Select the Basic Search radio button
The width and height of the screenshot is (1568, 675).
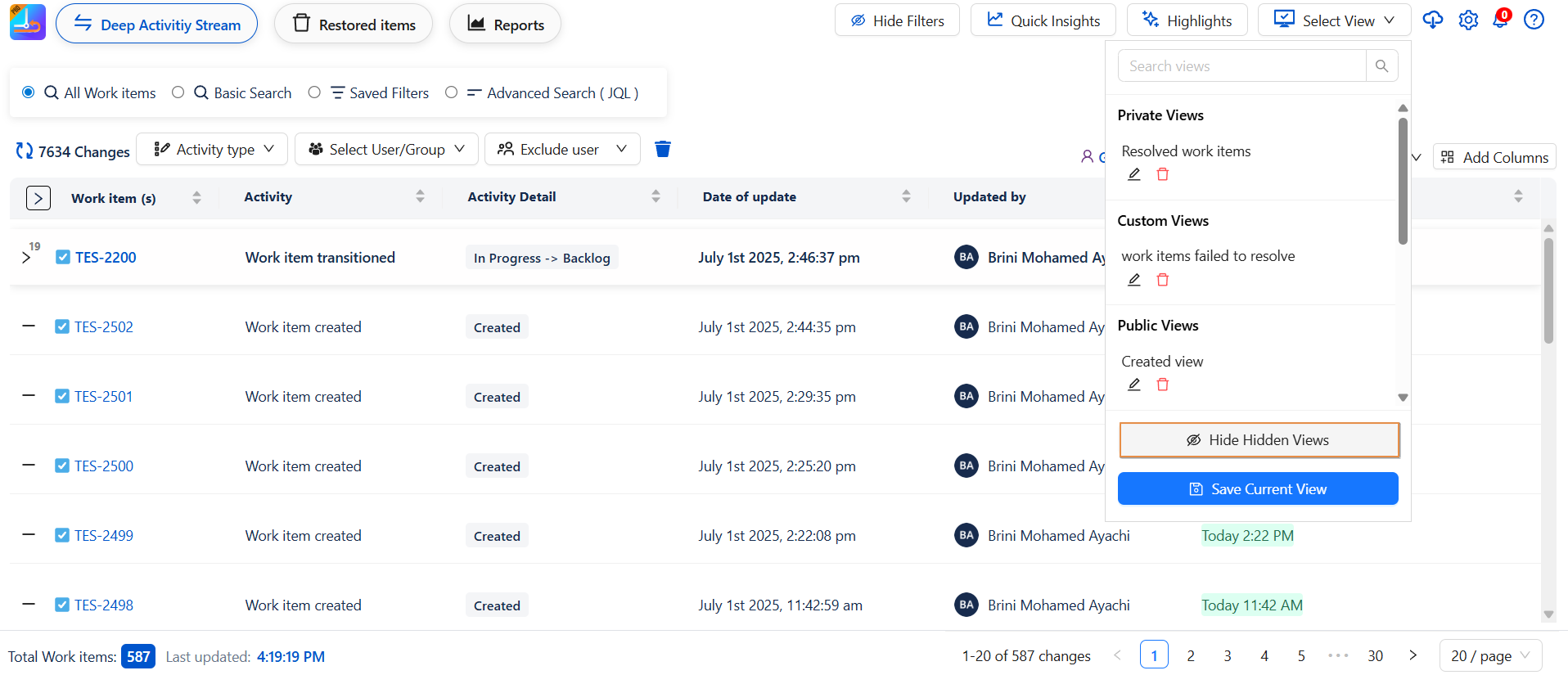[178, 92]
